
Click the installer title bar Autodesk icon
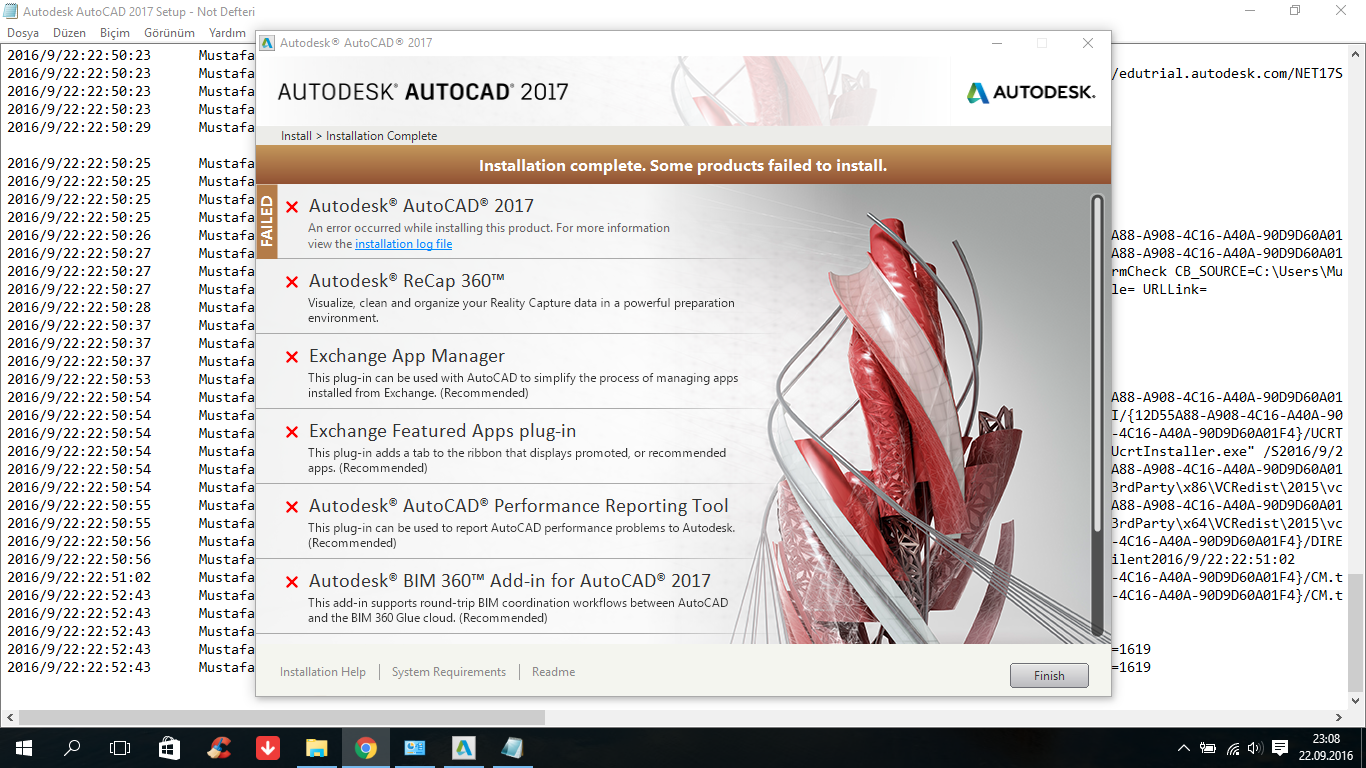(x=267, y=43)
